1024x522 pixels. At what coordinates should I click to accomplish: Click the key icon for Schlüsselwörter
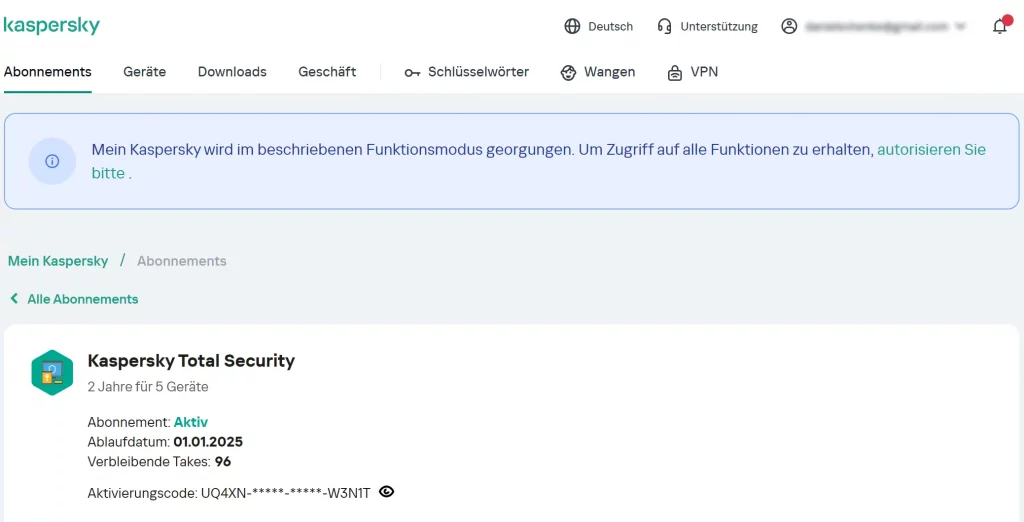[x=412, y=73]
